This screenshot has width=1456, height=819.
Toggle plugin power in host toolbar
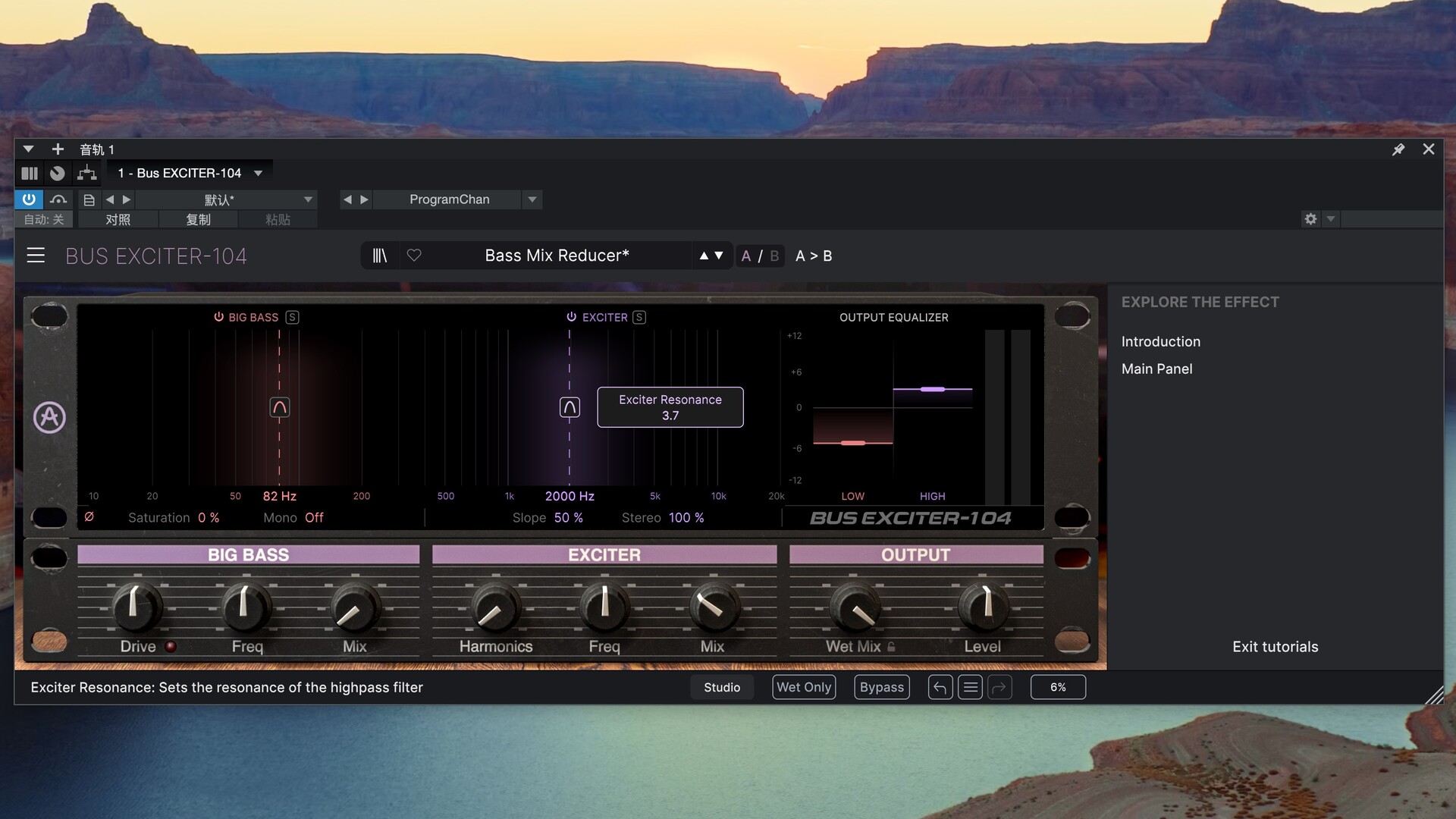[29, 199]
